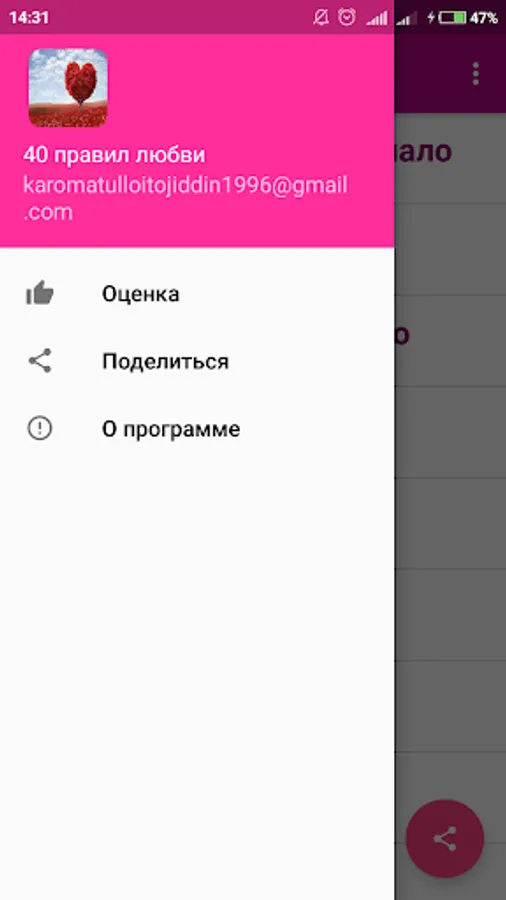This screenshot has width=506, height=900.
Task: Select the Поделиться menu item
Action: click(197, 361)
